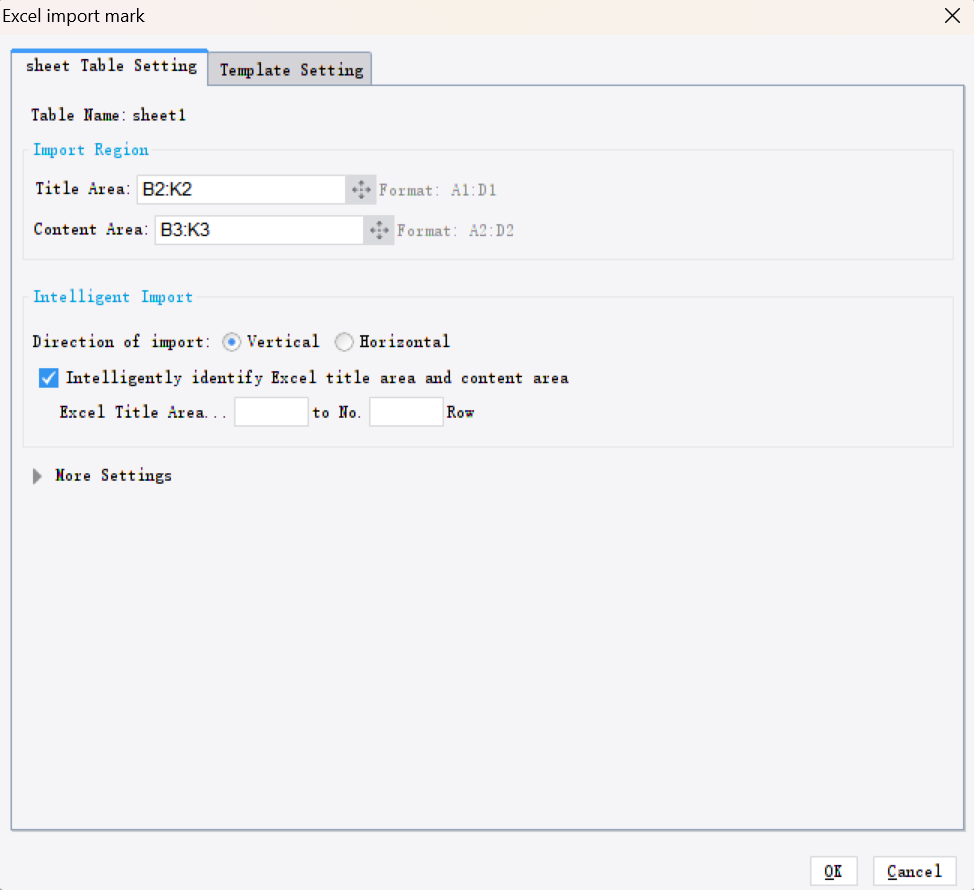
Task: Click the Excel Title Area start row field
Action: 271,412
